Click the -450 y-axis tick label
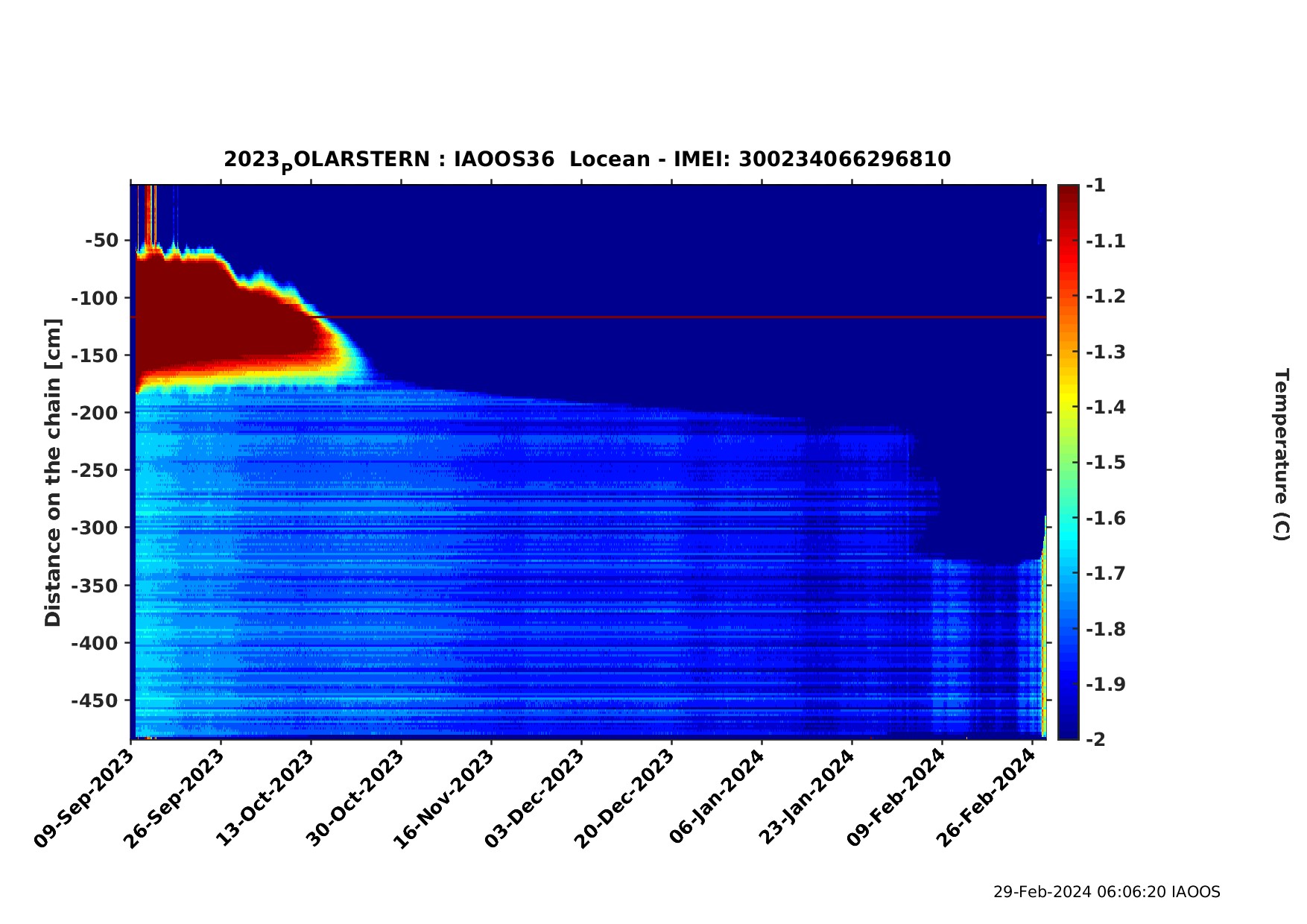1307x924 pixels. click(95, 700)
